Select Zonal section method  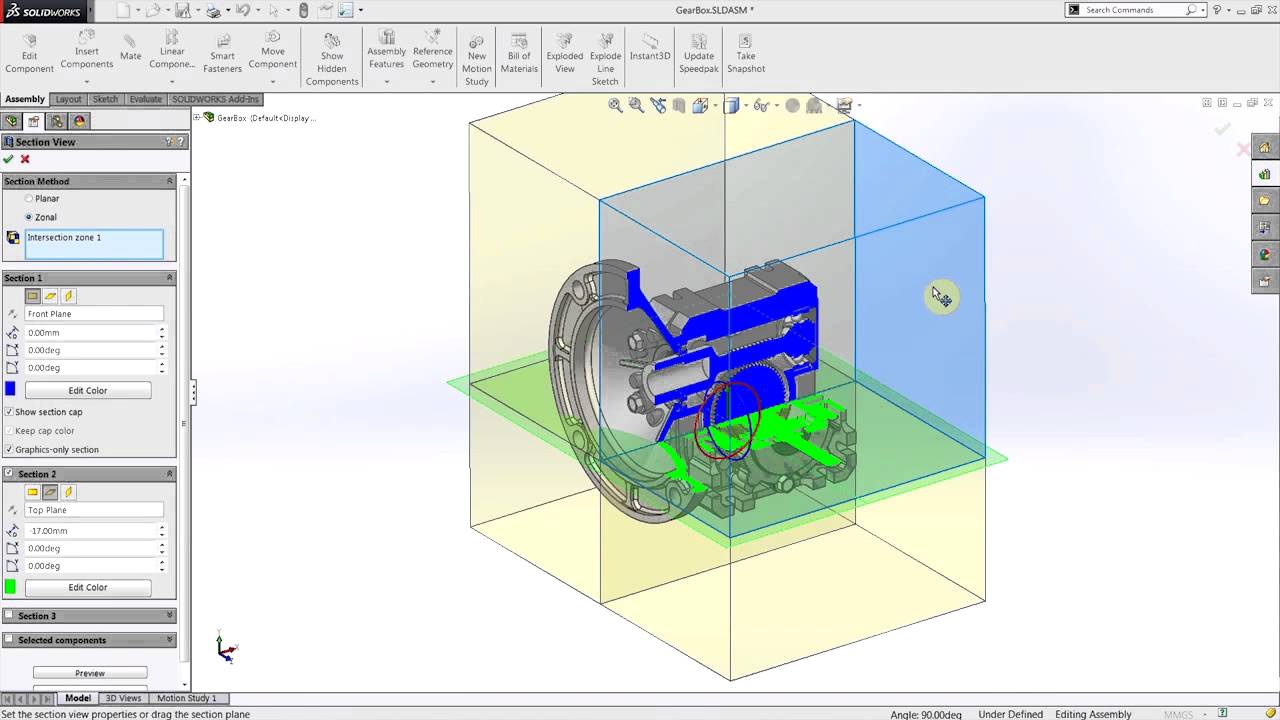[x=29, y=217]
